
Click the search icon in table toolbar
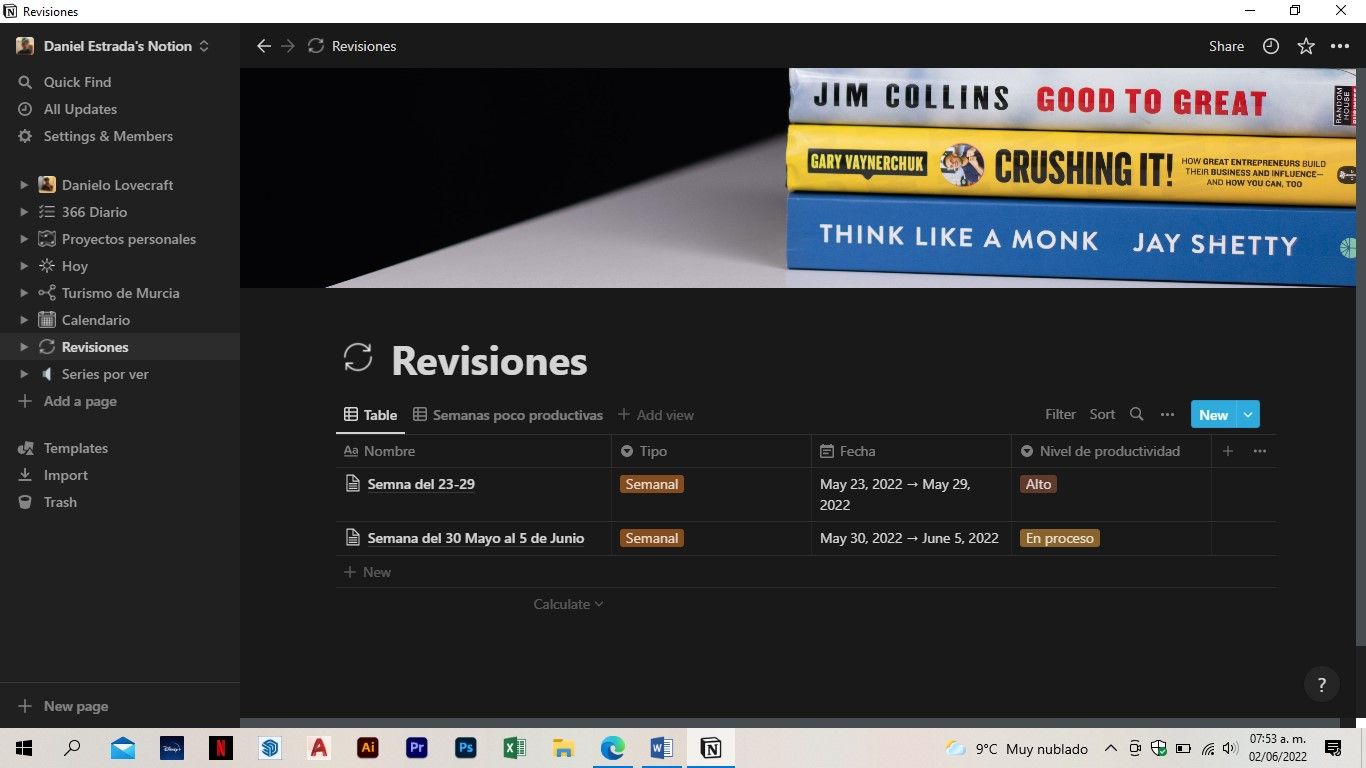tap(1136, 414)
